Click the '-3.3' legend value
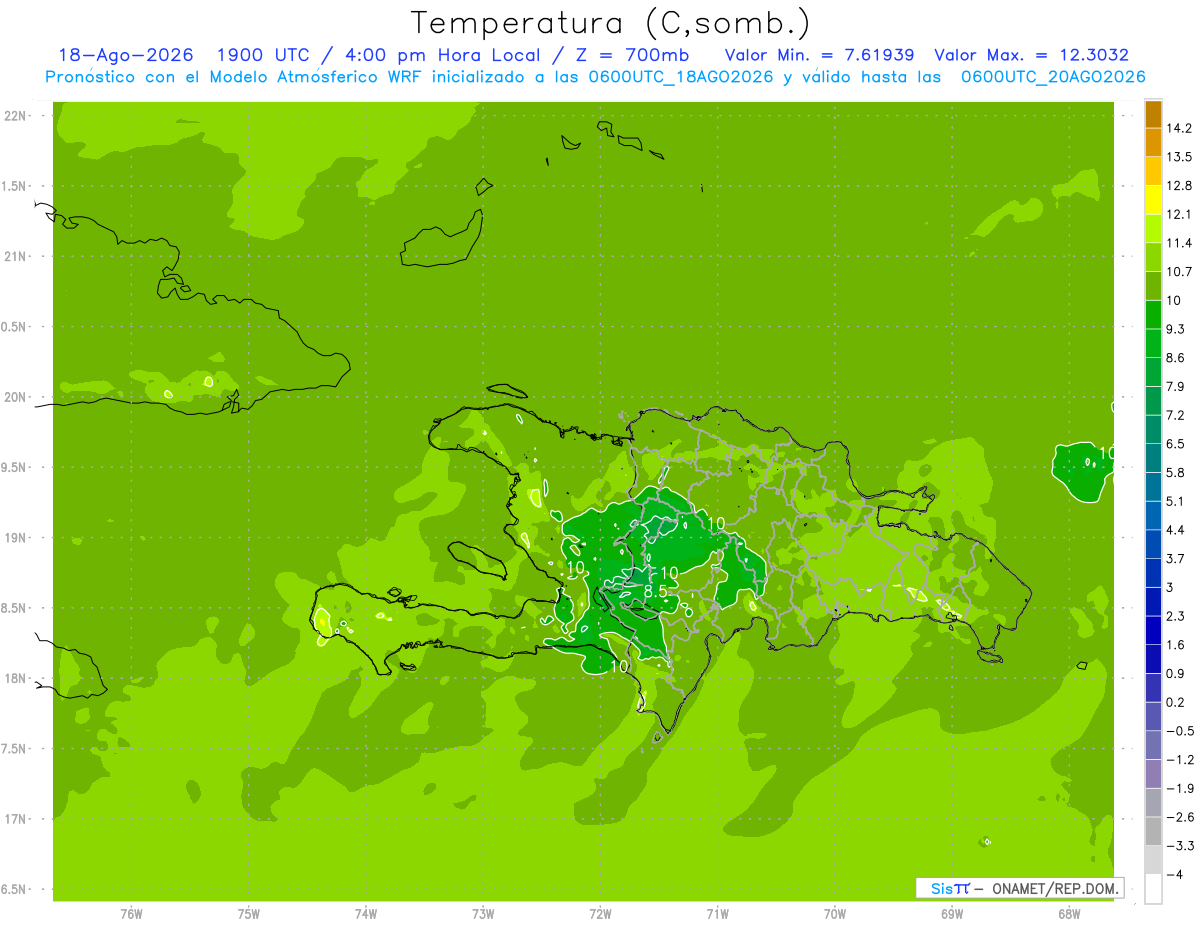Image resolution: width=1200 pixels, height=927 pixels. pyautogui.click(x=1180, y=846)
